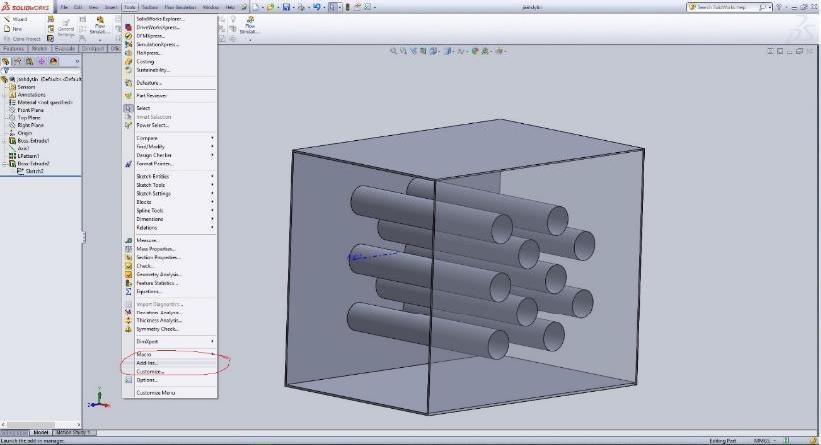
Task: Click the Format Painter icon in menu
Action: (128, 164)
